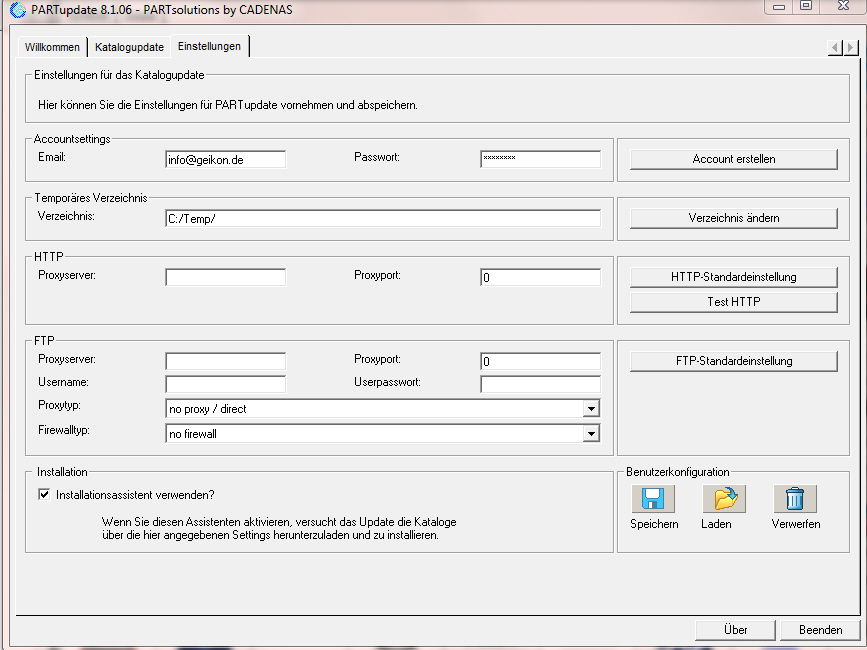The height and width of the screenshot is (650, 867).
Task: Click the Über button
Action: coord(735,630)
